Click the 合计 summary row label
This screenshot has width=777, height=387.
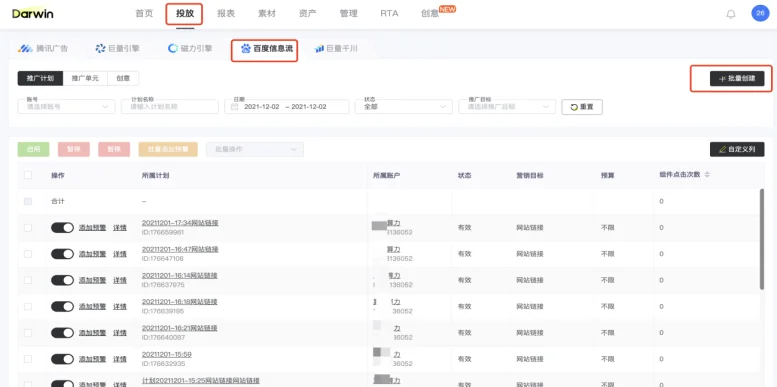coord(57,201)
